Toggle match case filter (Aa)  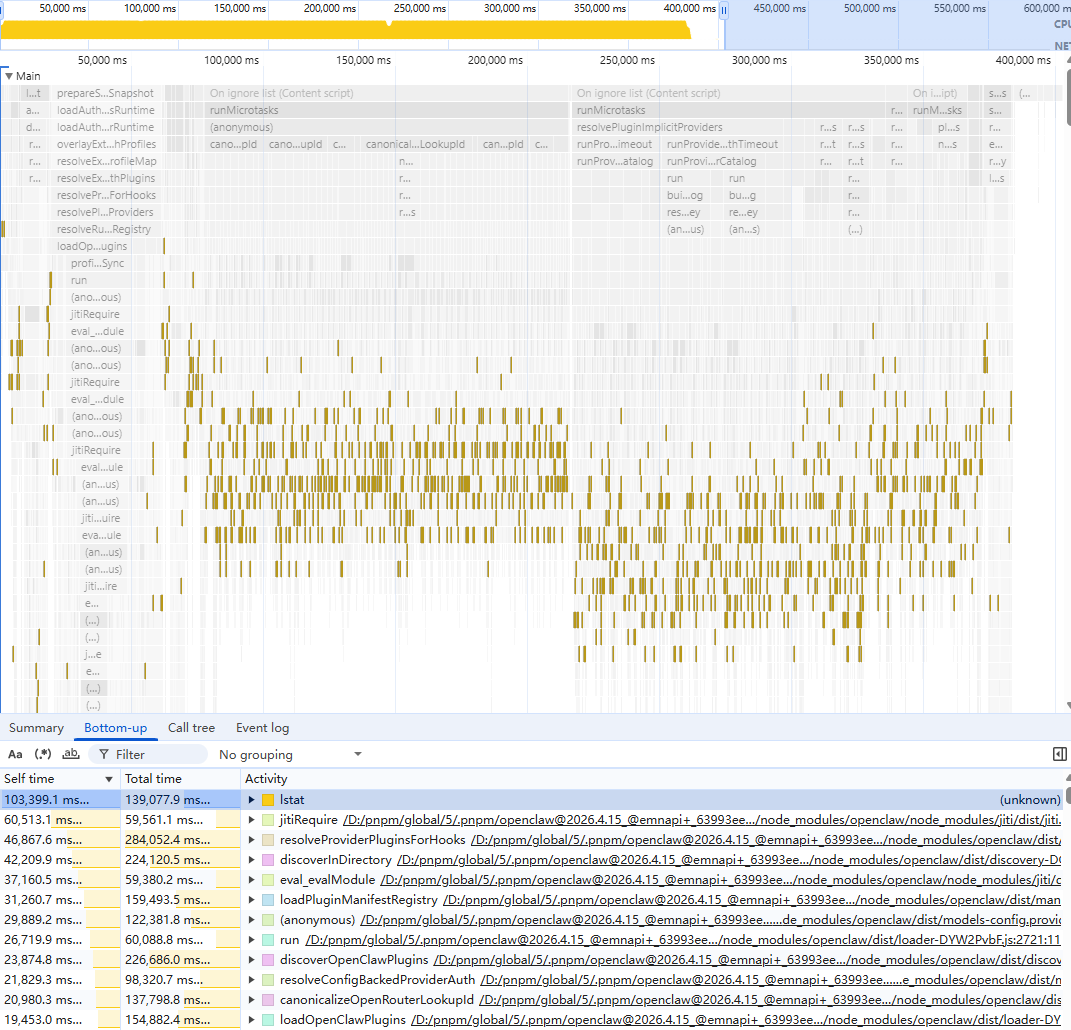[x=15, y=754]
